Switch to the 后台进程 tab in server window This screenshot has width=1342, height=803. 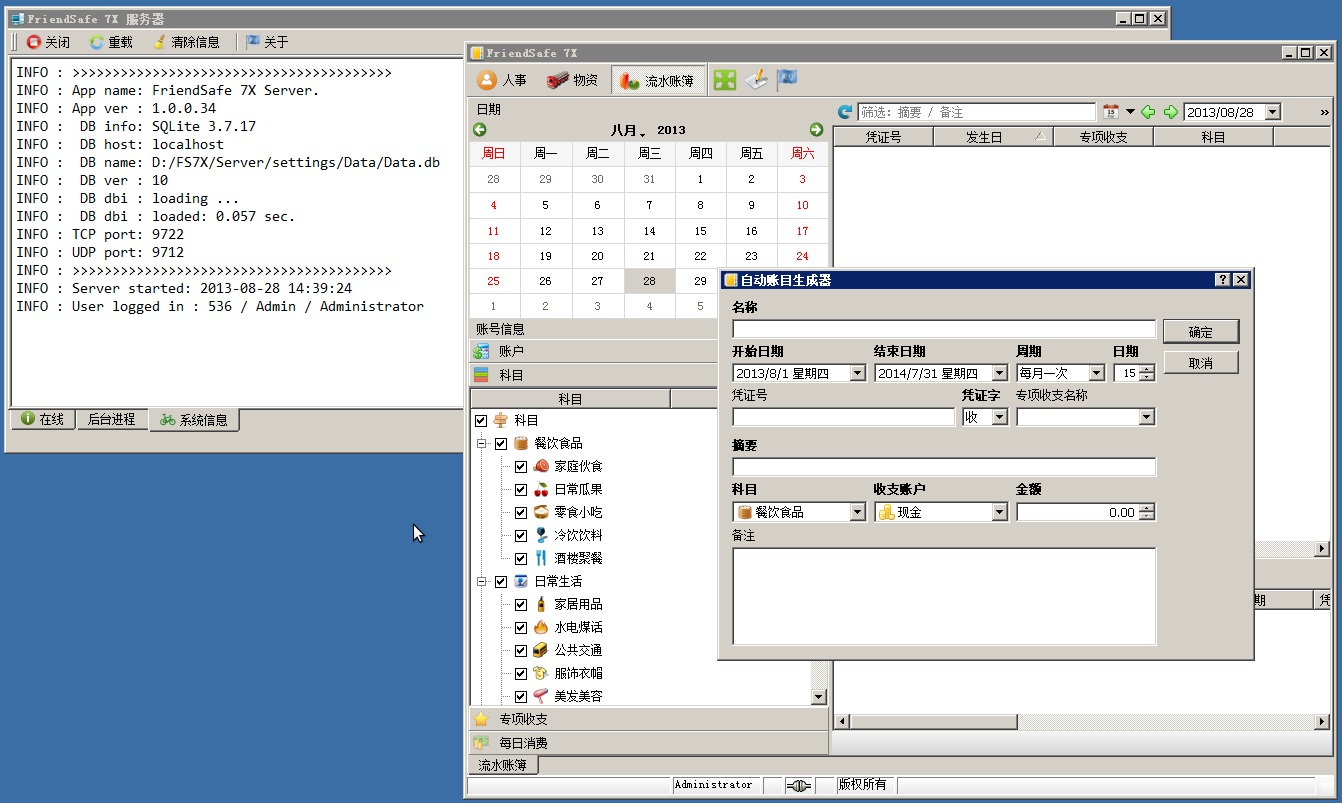pyautogui.click(x=110, y=420)
